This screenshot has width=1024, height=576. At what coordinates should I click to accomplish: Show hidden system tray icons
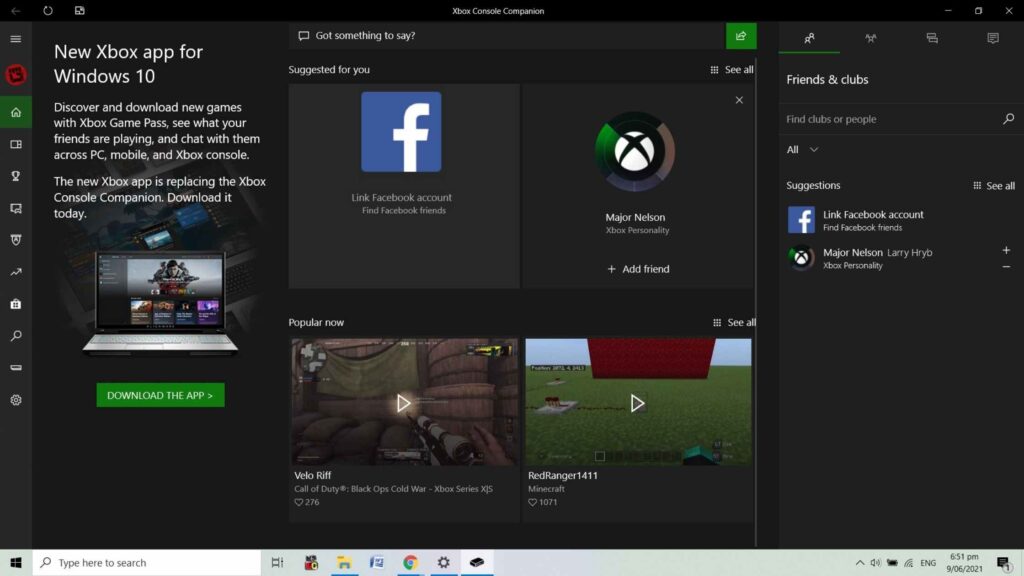(859, 562)
